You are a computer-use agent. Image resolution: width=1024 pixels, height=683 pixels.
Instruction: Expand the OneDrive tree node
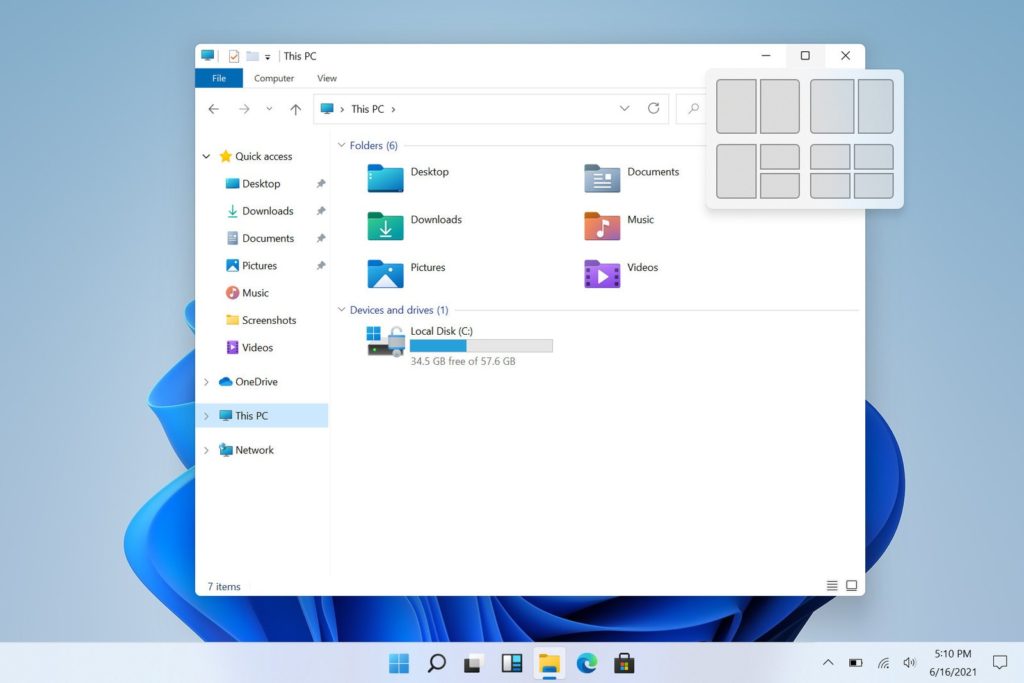(207, 382)
